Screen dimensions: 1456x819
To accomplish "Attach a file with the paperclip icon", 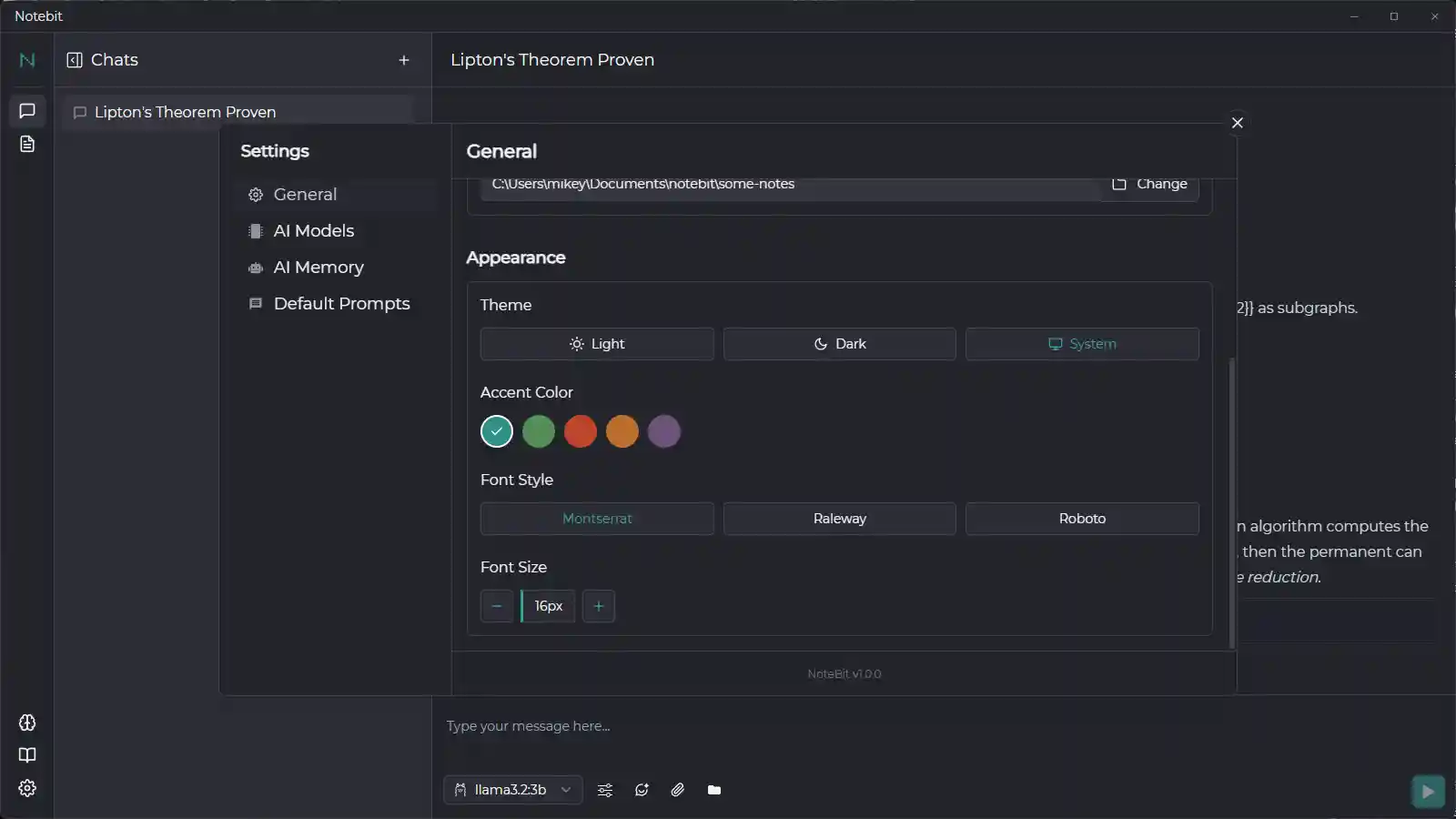I will (677, 790).
